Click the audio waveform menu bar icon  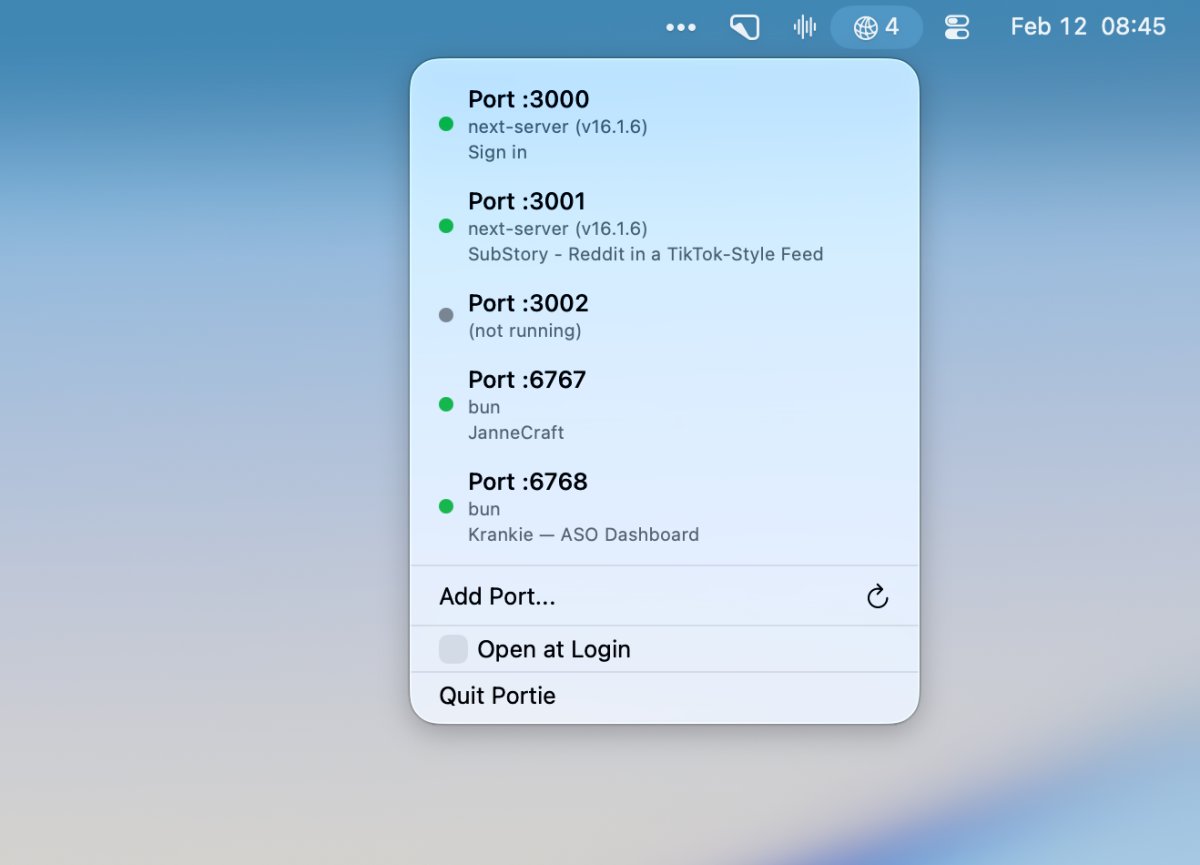(804, 27)
